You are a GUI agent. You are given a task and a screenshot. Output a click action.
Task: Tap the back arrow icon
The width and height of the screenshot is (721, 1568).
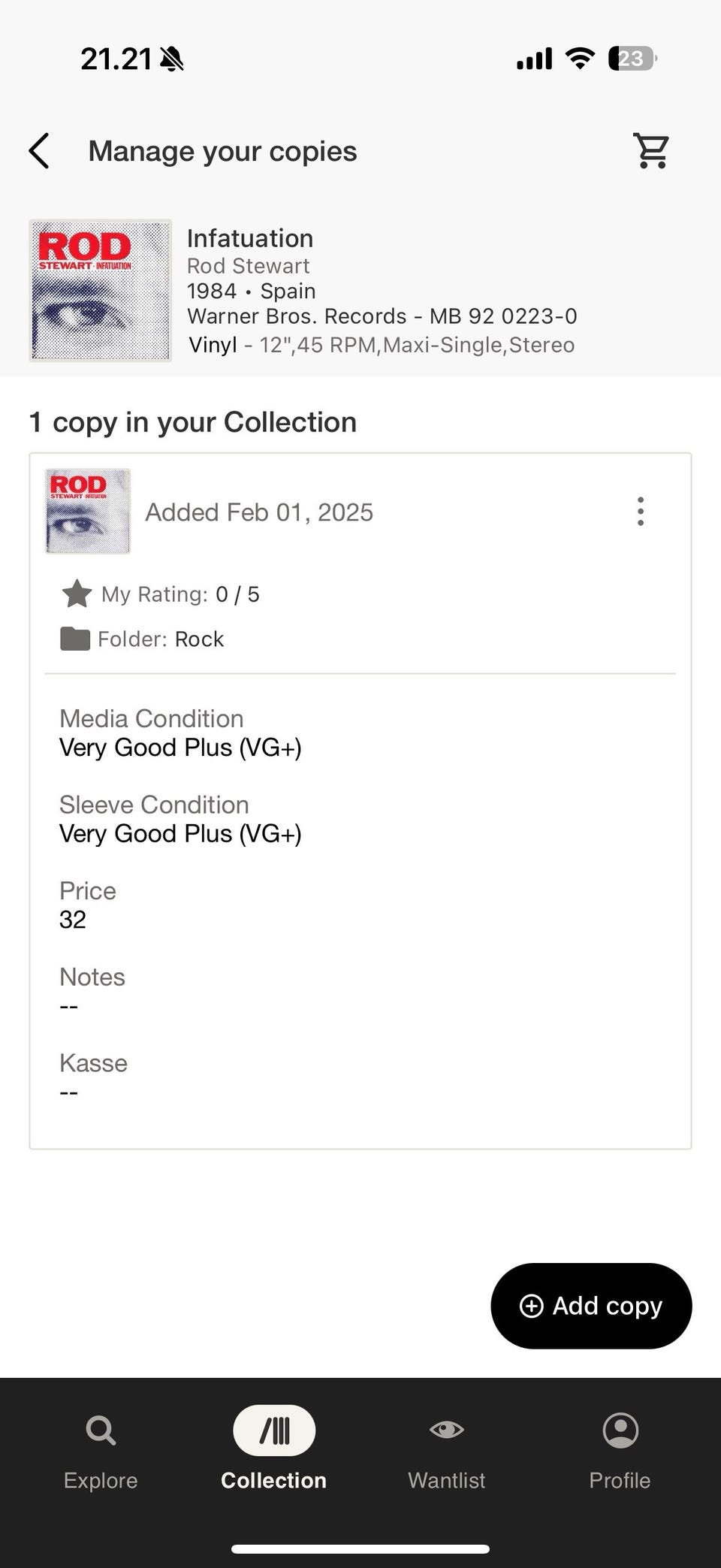pos(39,151)
